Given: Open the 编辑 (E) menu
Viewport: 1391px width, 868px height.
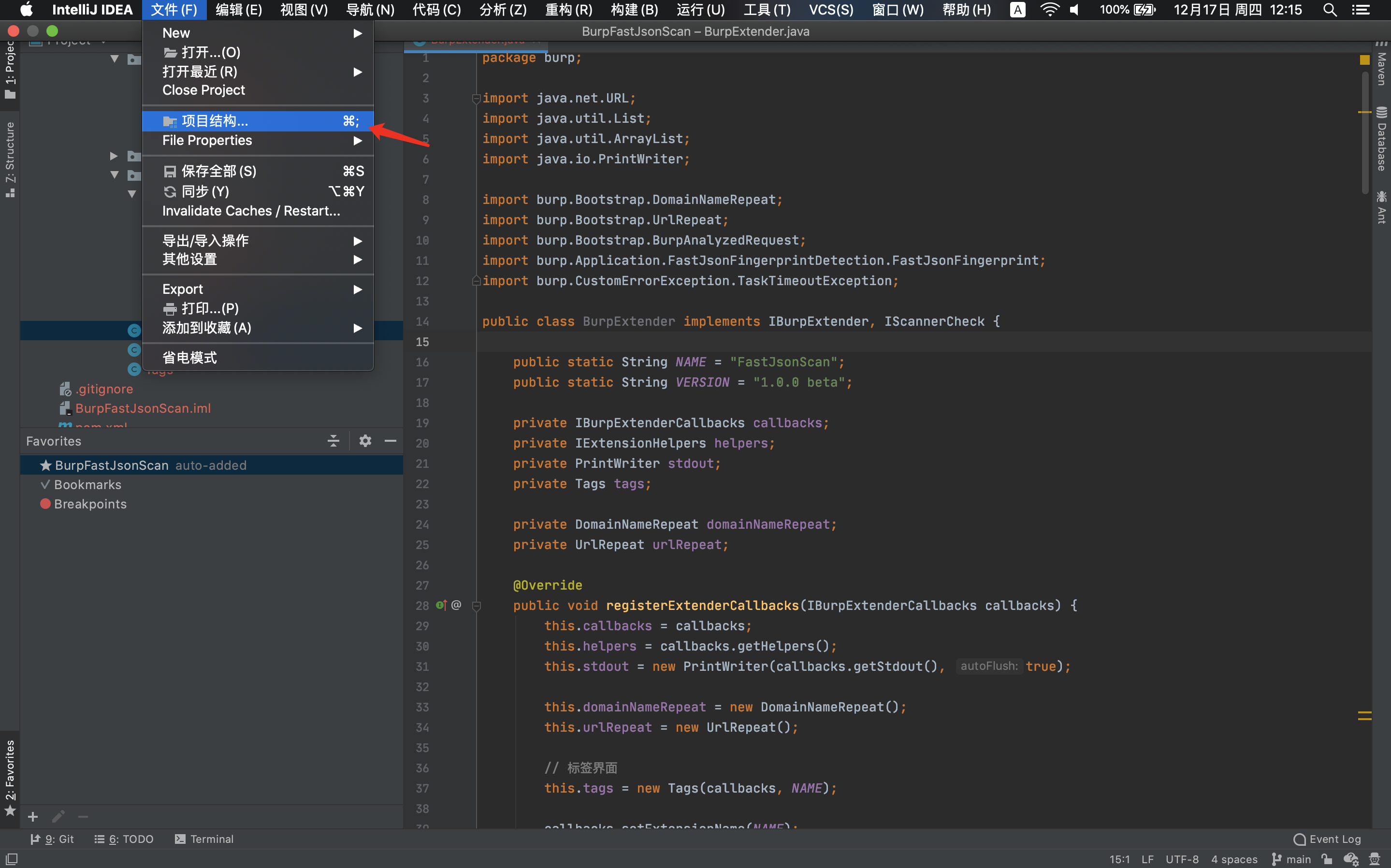Looking at the screenshot, I should (239, 10).
